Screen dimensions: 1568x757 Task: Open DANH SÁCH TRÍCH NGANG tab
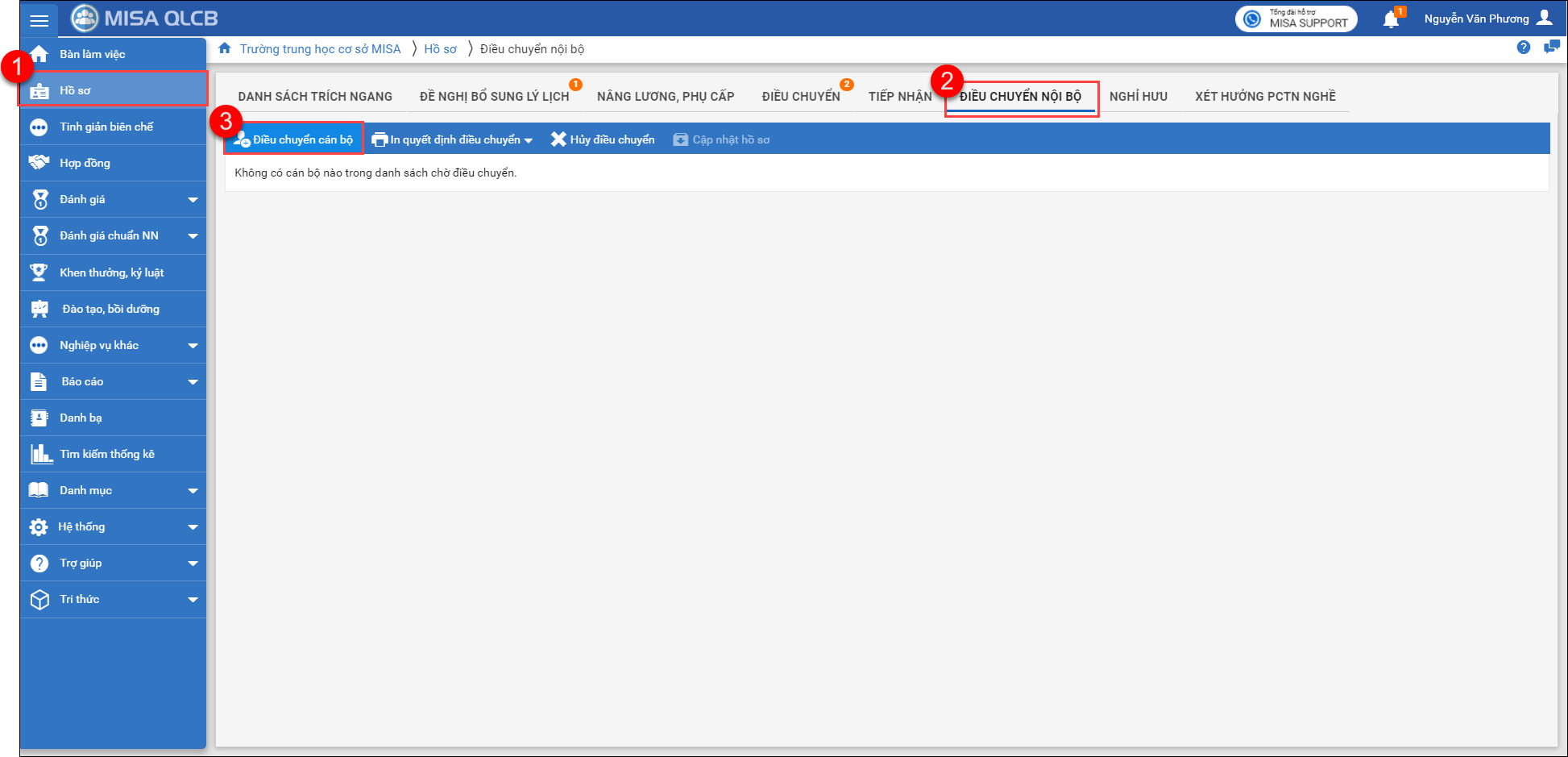(315, 97)
